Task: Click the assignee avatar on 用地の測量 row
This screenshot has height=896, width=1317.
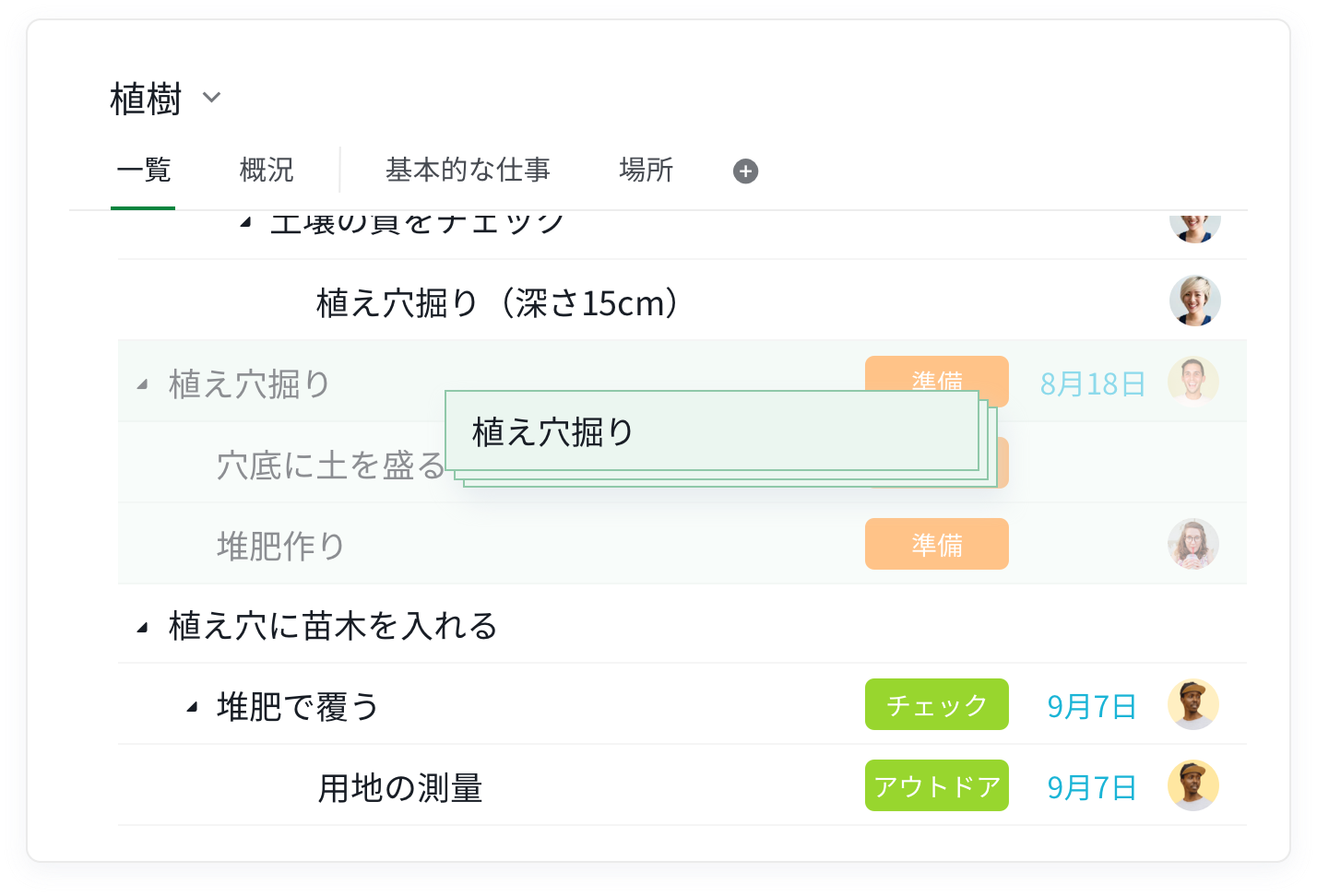Action: [1192, 785]
